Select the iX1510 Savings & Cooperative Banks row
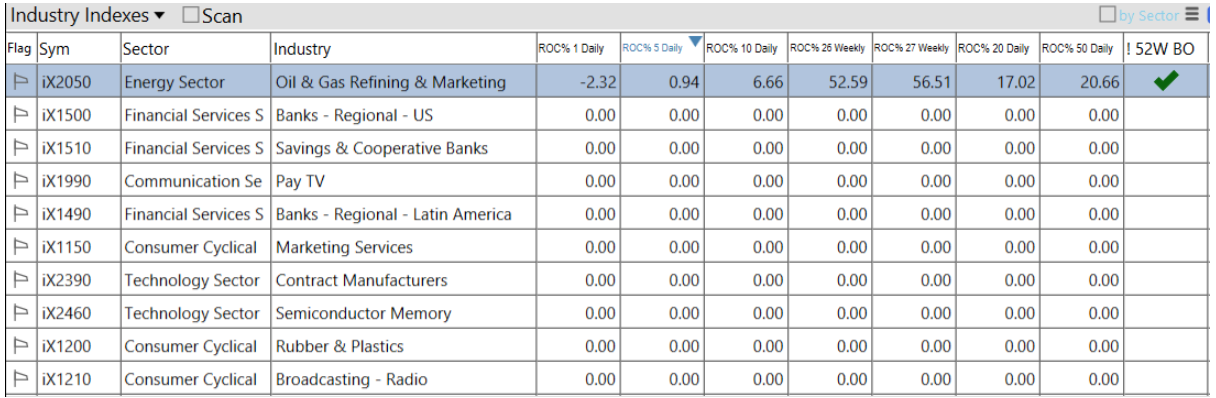Viewport: 1216px width, 398px height. tap(608, 149)
